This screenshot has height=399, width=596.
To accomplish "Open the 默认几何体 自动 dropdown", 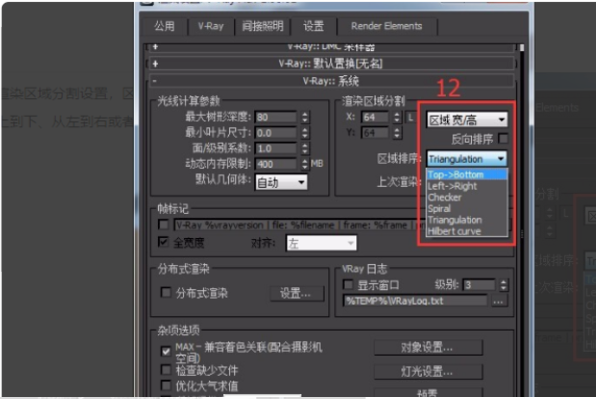I will [282, 182].
